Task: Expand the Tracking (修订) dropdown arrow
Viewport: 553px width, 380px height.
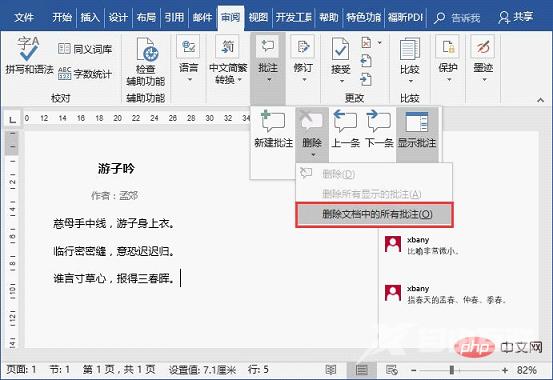Action: (x=304, y=80)
